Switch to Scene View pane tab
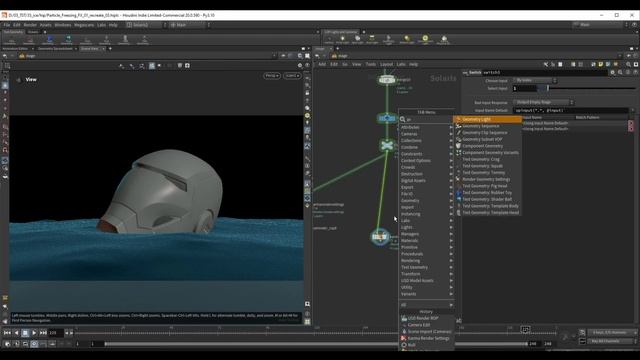Image resolution: width=640 pixels, height=360 pixels. [x=89, y=49]
